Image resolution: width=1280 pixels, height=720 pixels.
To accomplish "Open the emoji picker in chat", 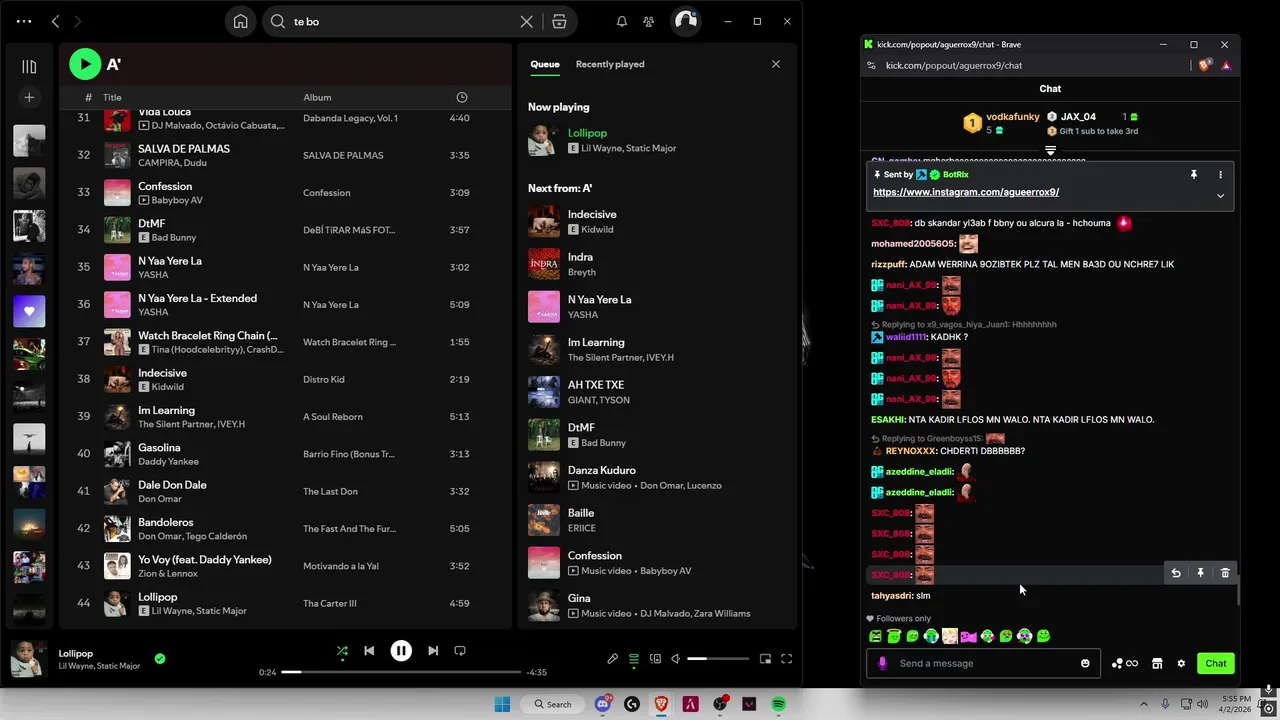I will pos(1085,663).
